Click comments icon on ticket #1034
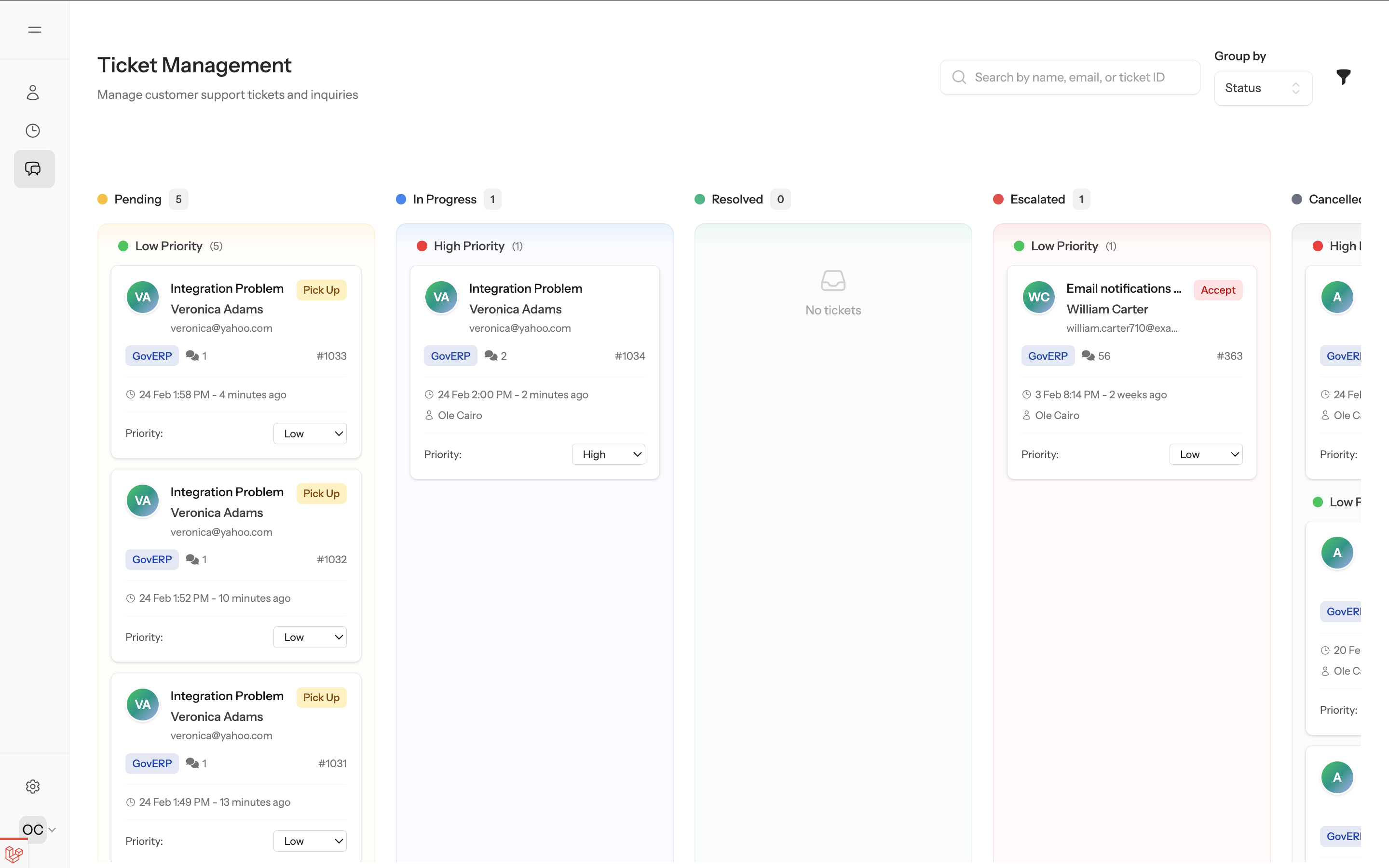1389x868 pixels. (491, 356)
